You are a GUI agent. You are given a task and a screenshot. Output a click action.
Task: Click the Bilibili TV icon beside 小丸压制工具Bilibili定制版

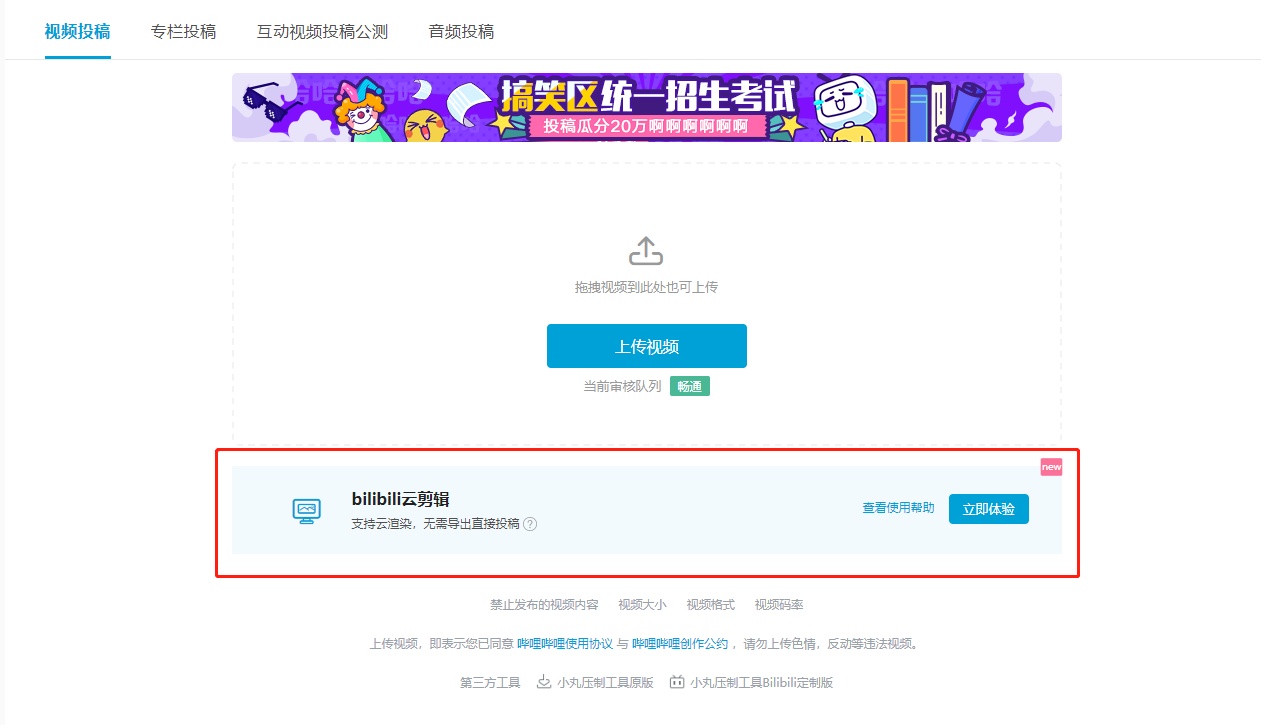[677, 682]
